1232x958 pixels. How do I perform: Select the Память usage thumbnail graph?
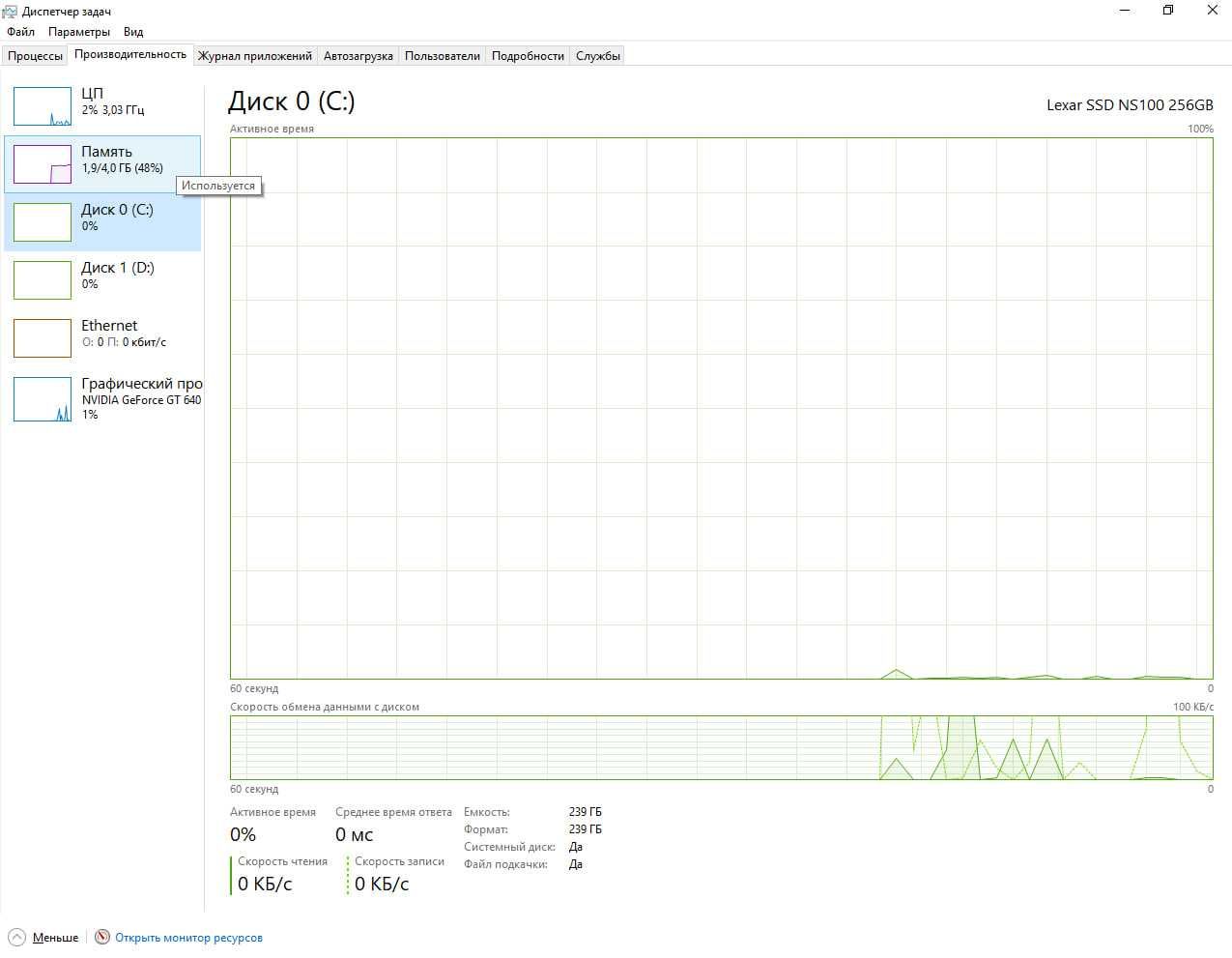click(x=43, y=164)
